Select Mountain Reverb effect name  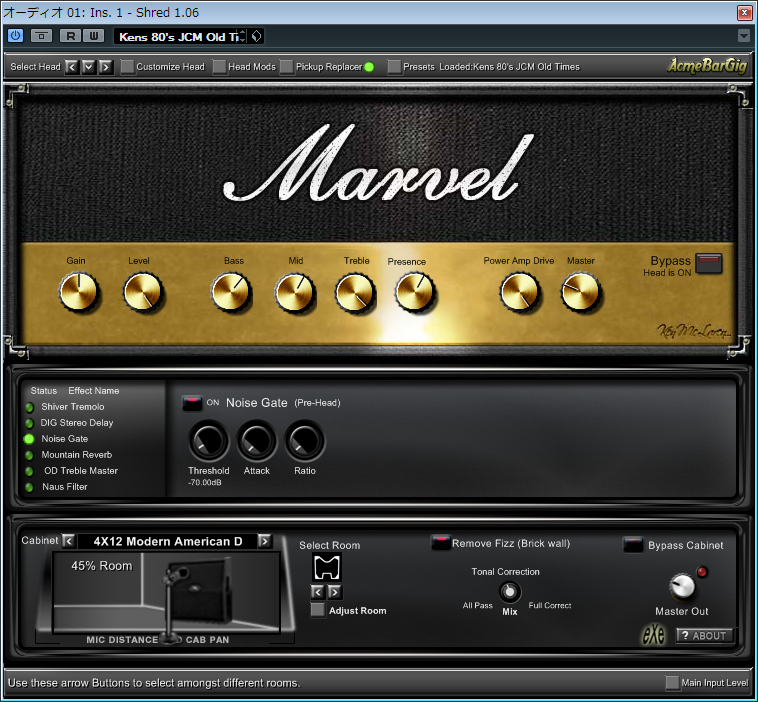click(x=76, y=454)
